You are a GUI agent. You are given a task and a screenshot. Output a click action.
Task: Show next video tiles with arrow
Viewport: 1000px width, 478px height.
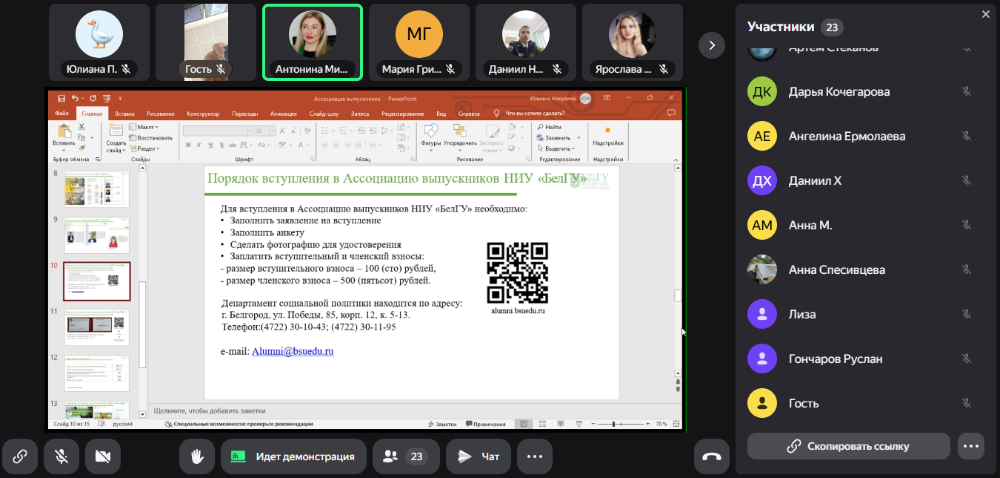712,45
